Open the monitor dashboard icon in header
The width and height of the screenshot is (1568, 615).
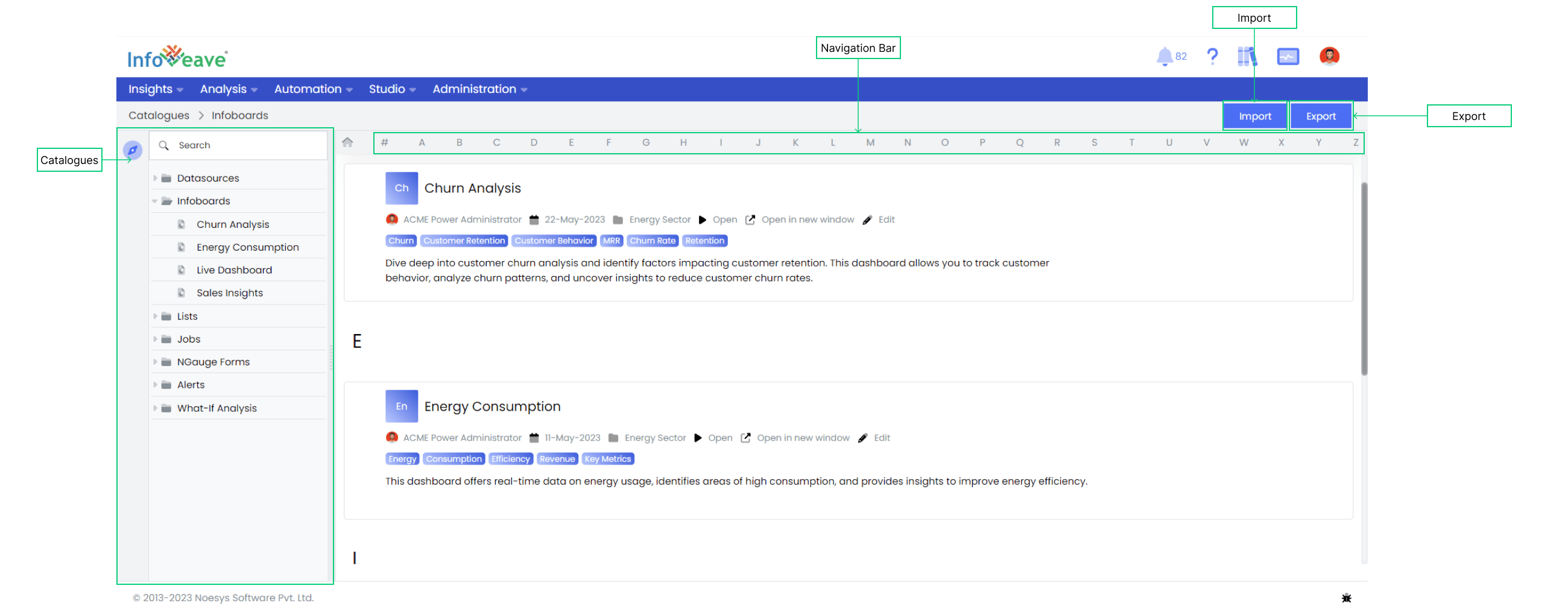click(x=1288, y=57)
